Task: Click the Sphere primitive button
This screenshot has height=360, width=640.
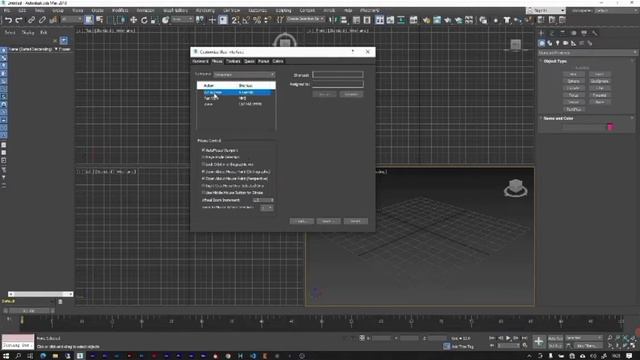Action: click(573, 81)
